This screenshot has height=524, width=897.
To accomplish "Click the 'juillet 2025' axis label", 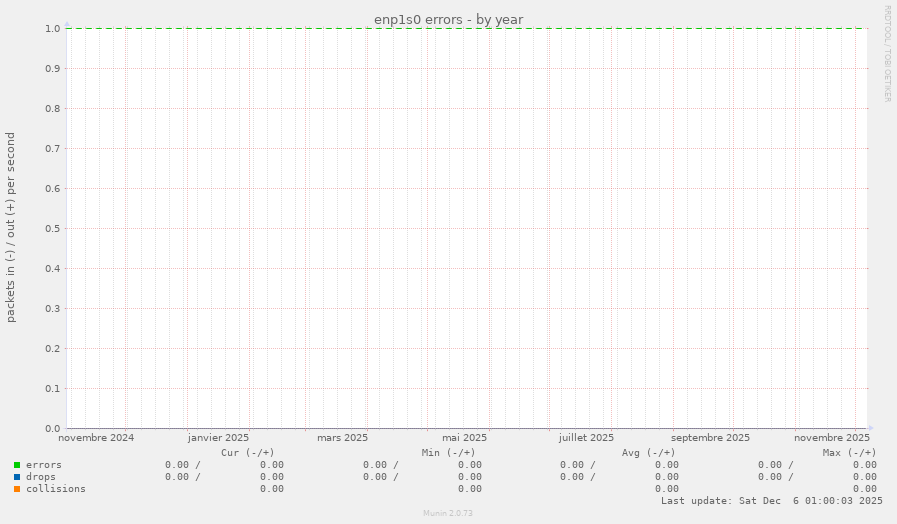I will (x=586, y=438).
